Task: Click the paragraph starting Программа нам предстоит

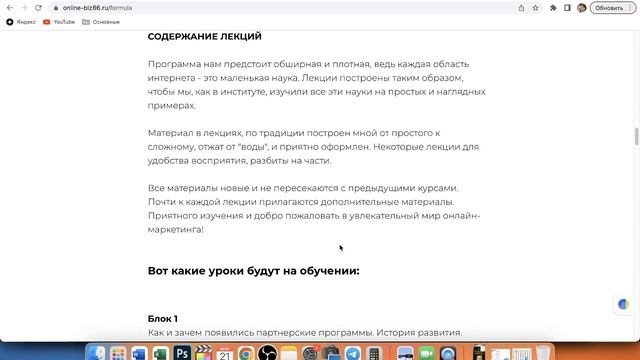Action: (317, 84)
